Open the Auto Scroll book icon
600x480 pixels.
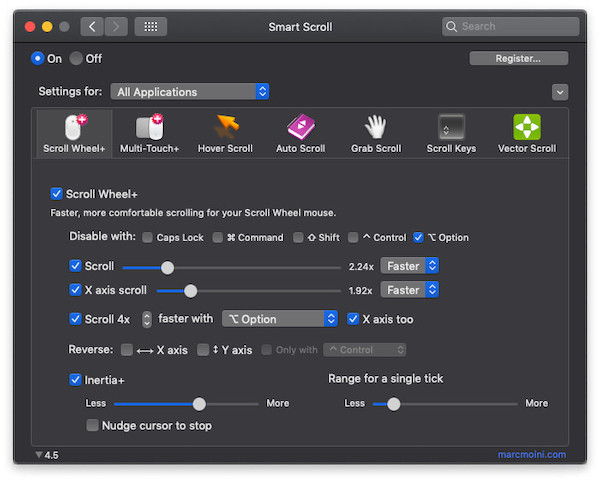pyautogui.click(x=300, y=128)
